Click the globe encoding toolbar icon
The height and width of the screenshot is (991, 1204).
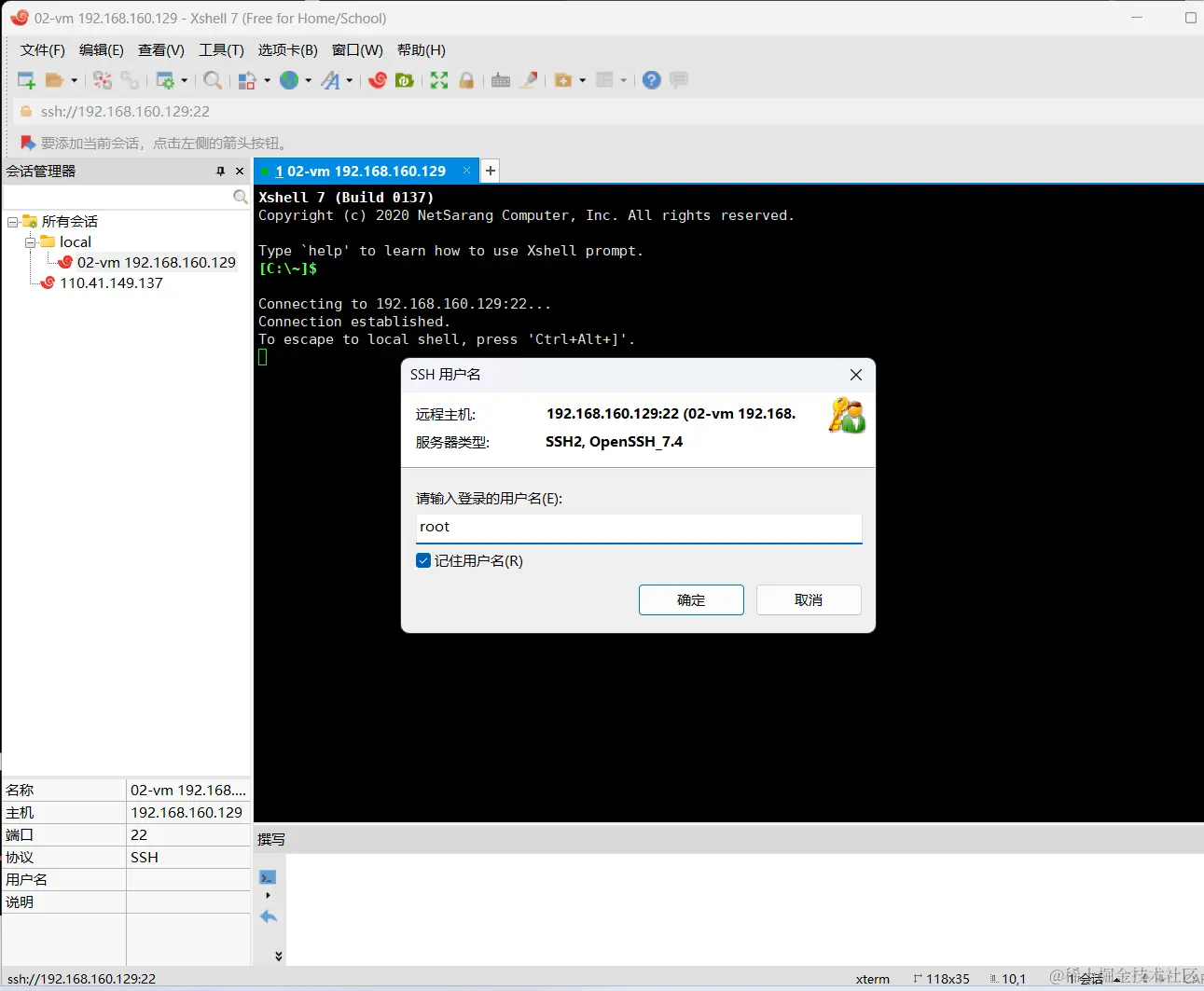[x=289, y=80]
